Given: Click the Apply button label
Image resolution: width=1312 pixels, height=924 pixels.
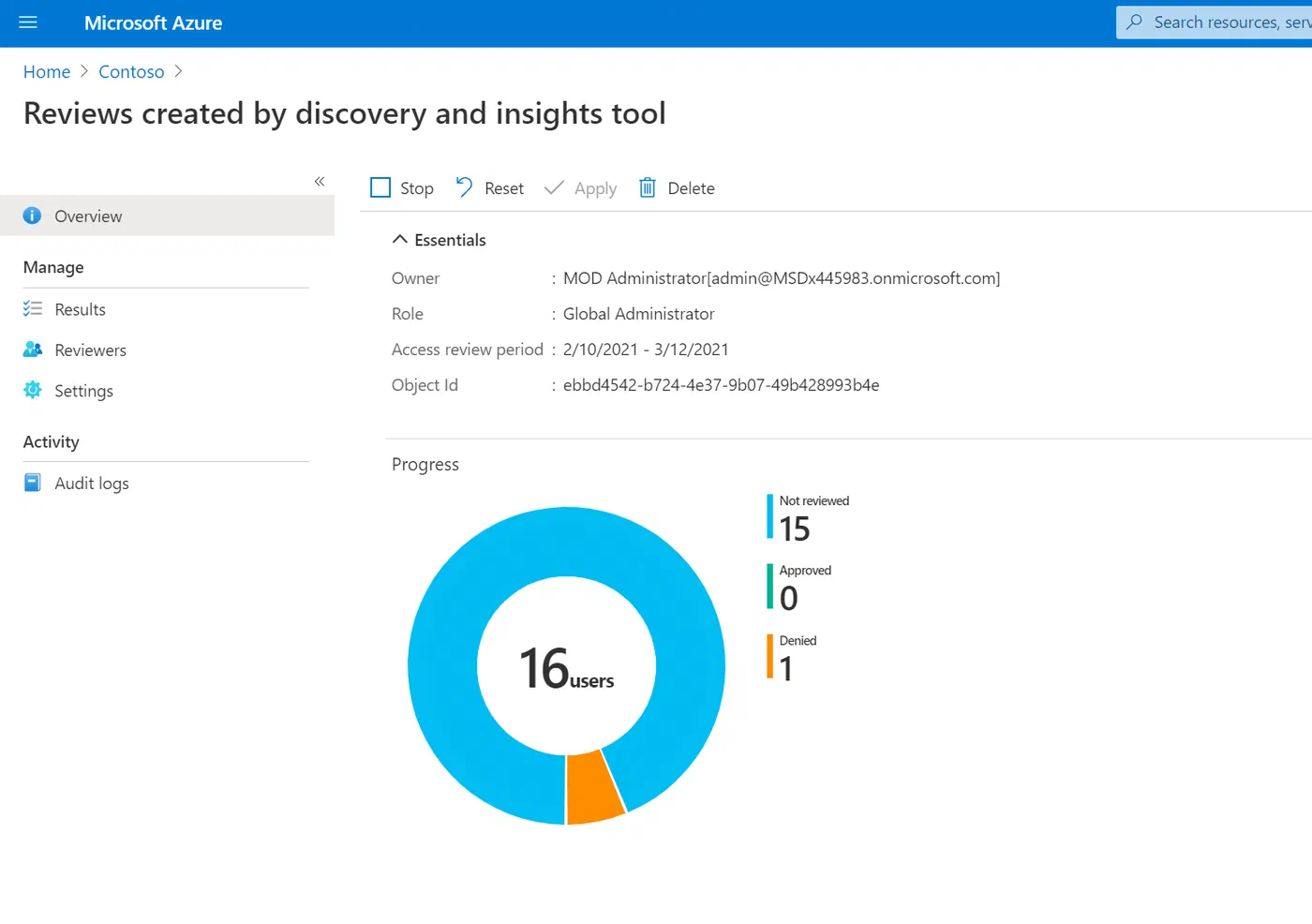Looking at the screenshot, I should (x=596, y=188).
